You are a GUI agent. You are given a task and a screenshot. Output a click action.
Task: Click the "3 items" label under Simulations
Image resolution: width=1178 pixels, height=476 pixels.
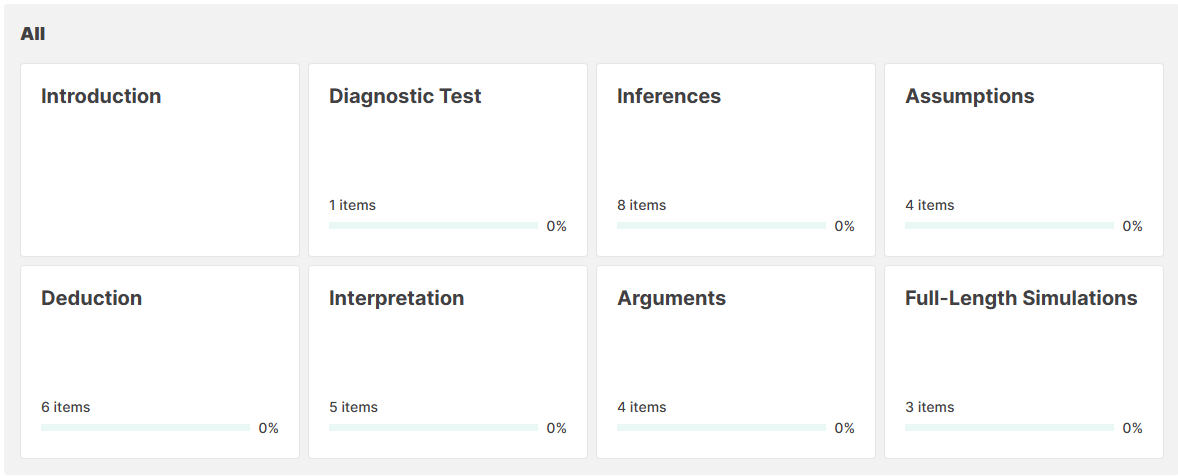click(x=930, y=407)
